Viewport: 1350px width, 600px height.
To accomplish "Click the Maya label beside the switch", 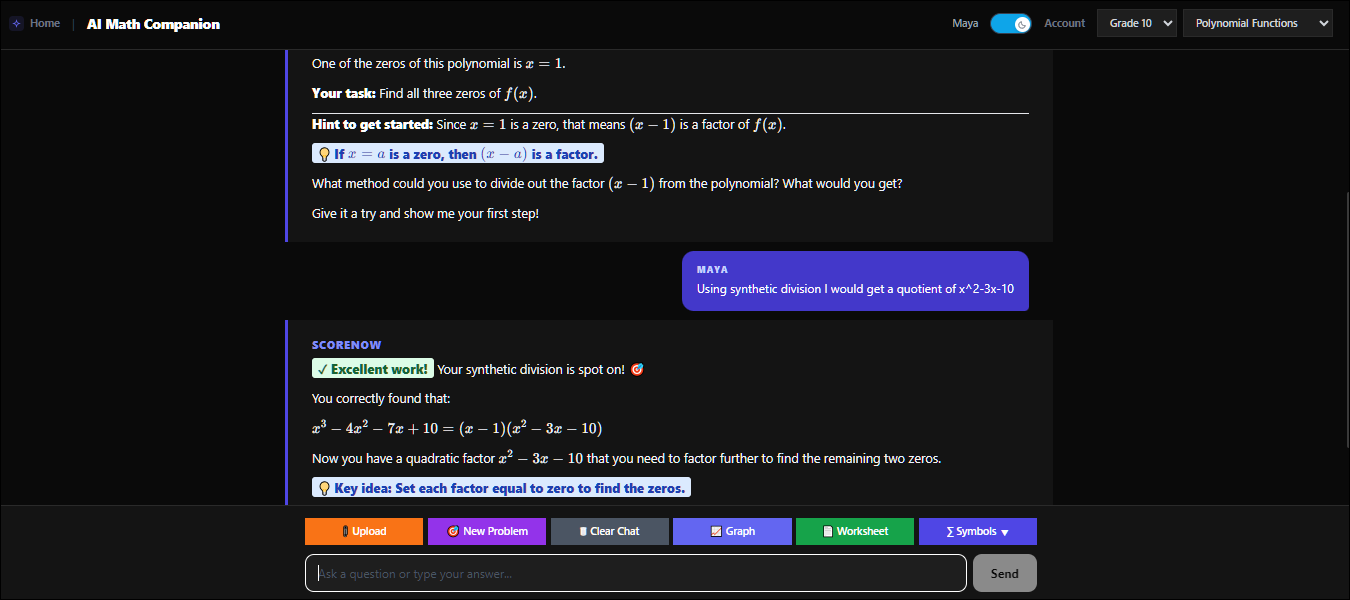I will 965,23.
